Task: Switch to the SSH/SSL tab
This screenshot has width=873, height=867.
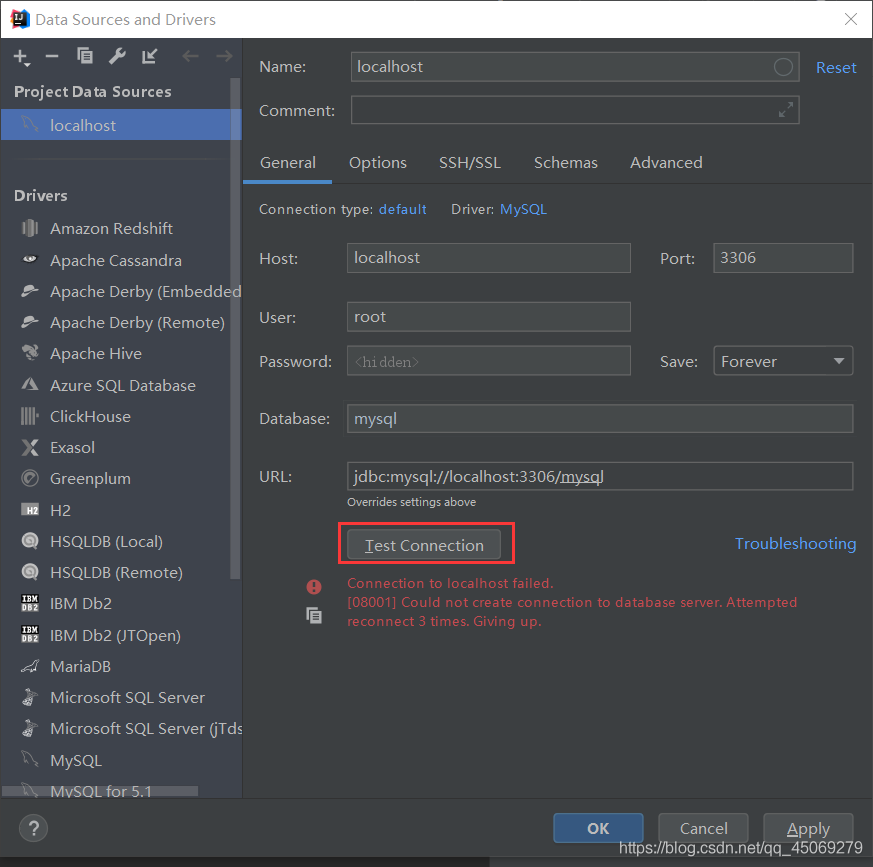Action: [469, 162]
